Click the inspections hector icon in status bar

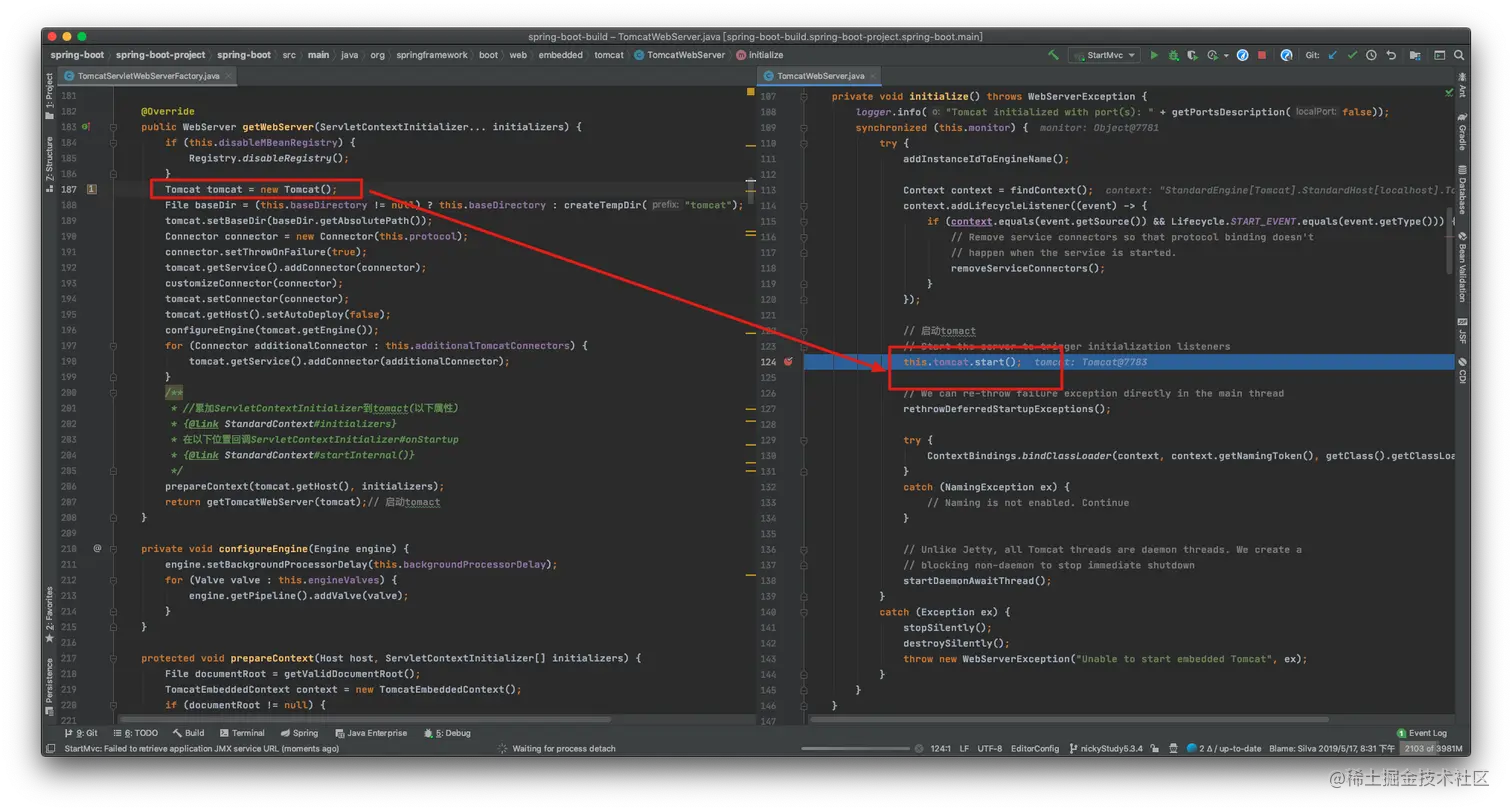tap(1173, 748)
